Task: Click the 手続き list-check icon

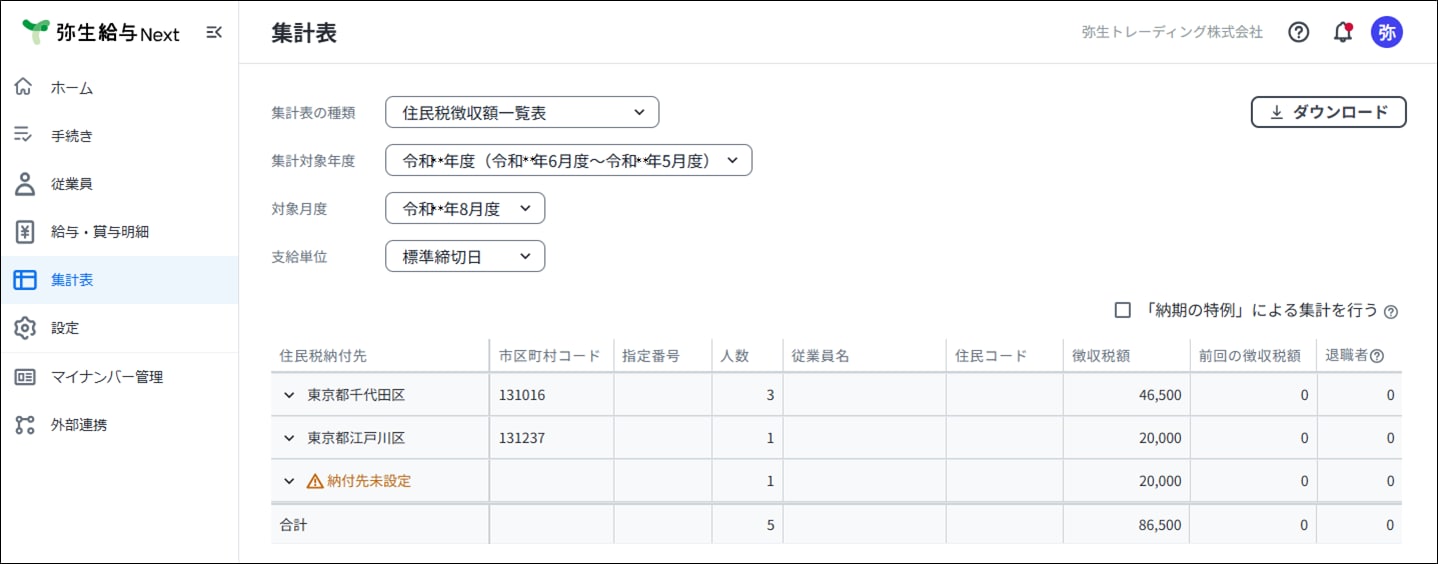Action: tap(25, 135)
